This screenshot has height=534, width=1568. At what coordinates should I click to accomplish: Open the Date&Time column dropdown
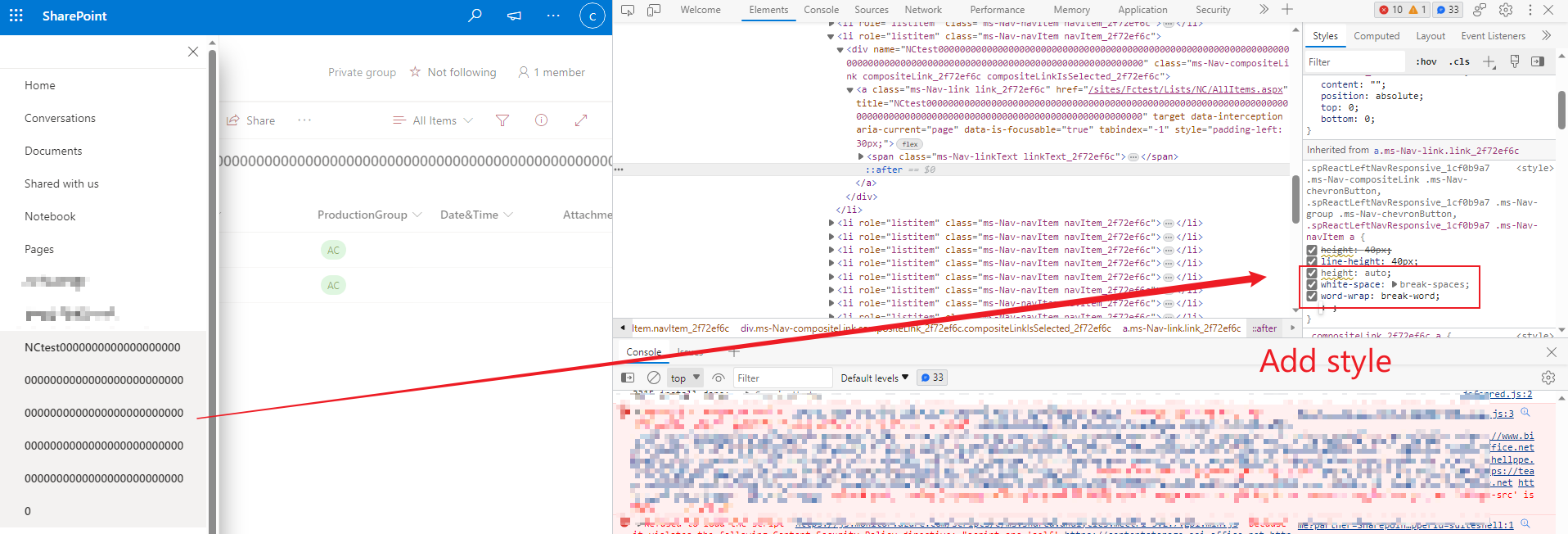point(508,215)
